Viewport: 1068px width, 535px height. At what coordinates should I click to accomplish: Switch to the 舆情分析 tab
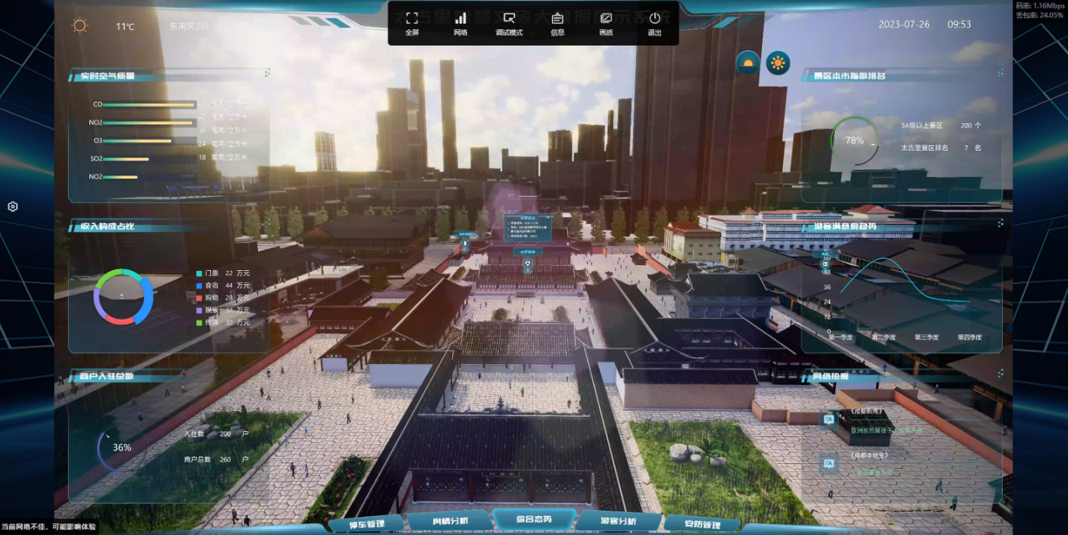(x=447, y=521)
